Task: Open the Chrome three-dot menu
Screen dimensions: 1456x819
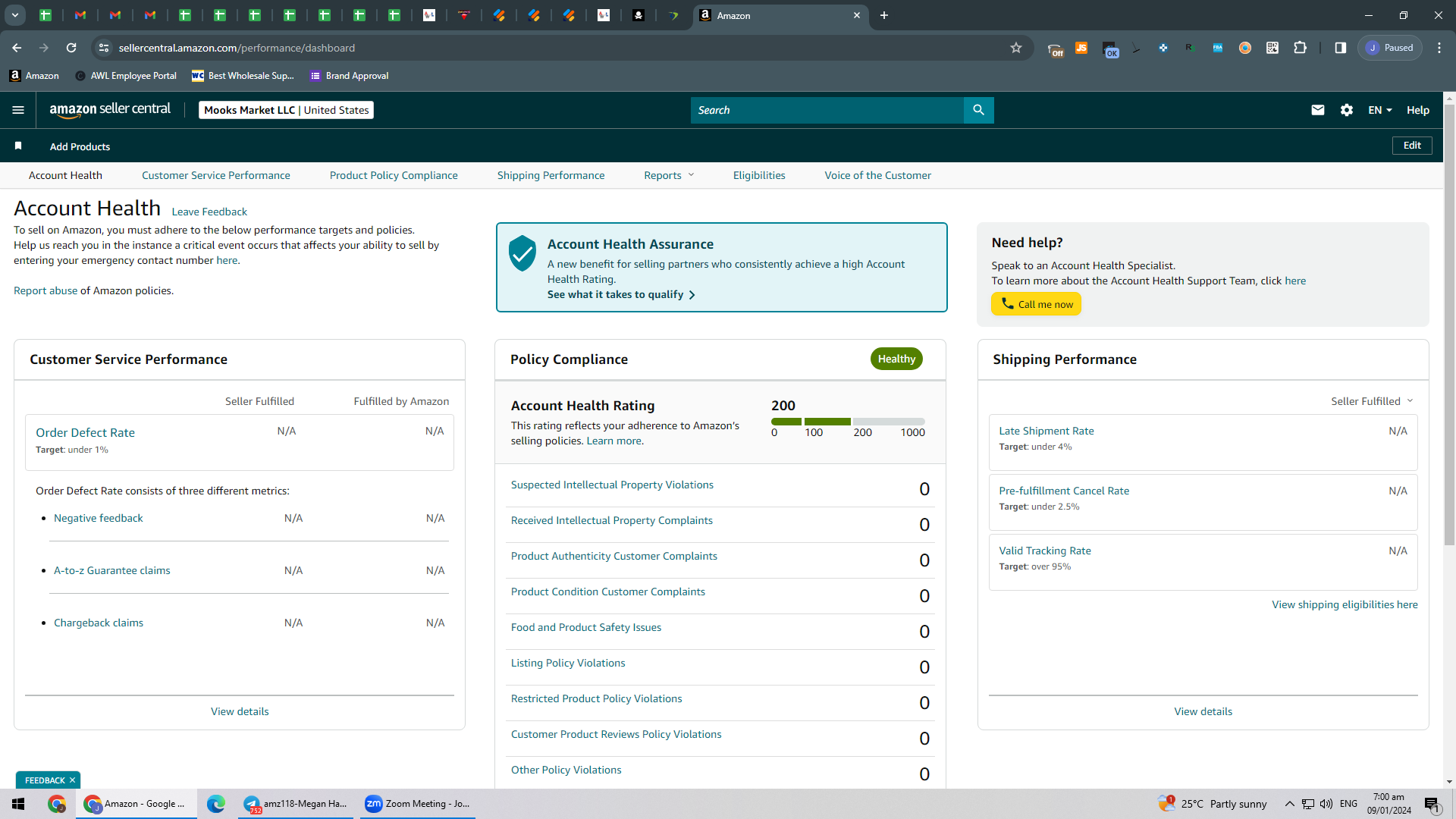Action: [x=1439, y=48]
